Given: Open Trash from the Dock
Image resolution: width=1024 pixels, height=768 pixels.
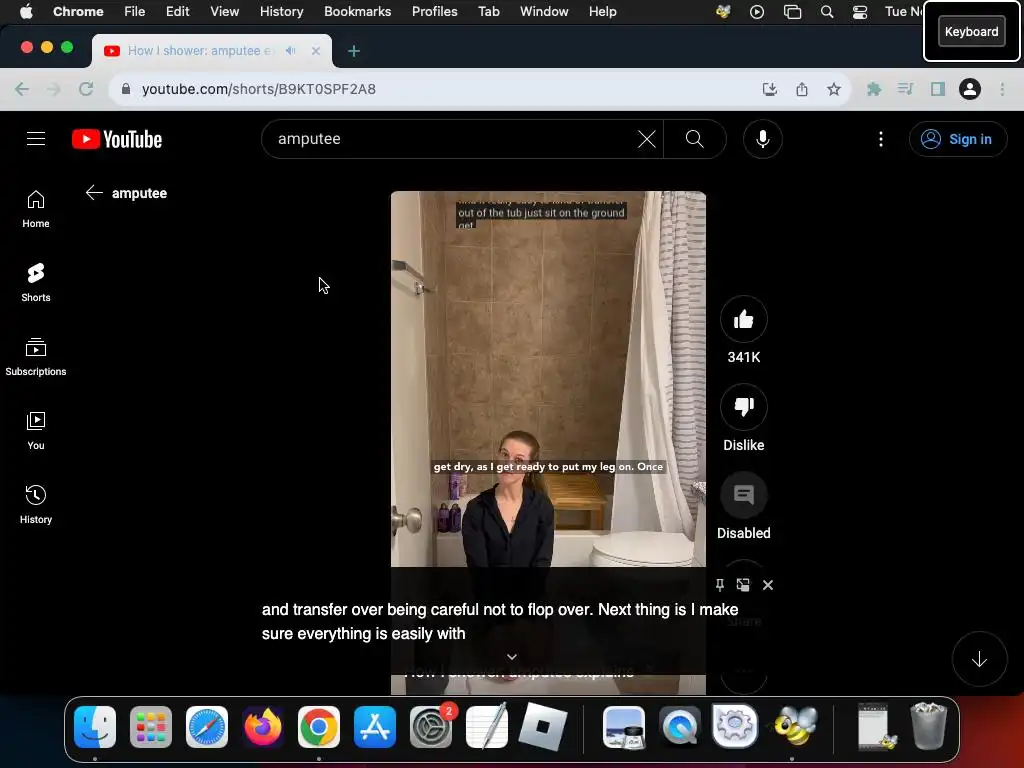Looking at the screenshot, I should 928,726.
